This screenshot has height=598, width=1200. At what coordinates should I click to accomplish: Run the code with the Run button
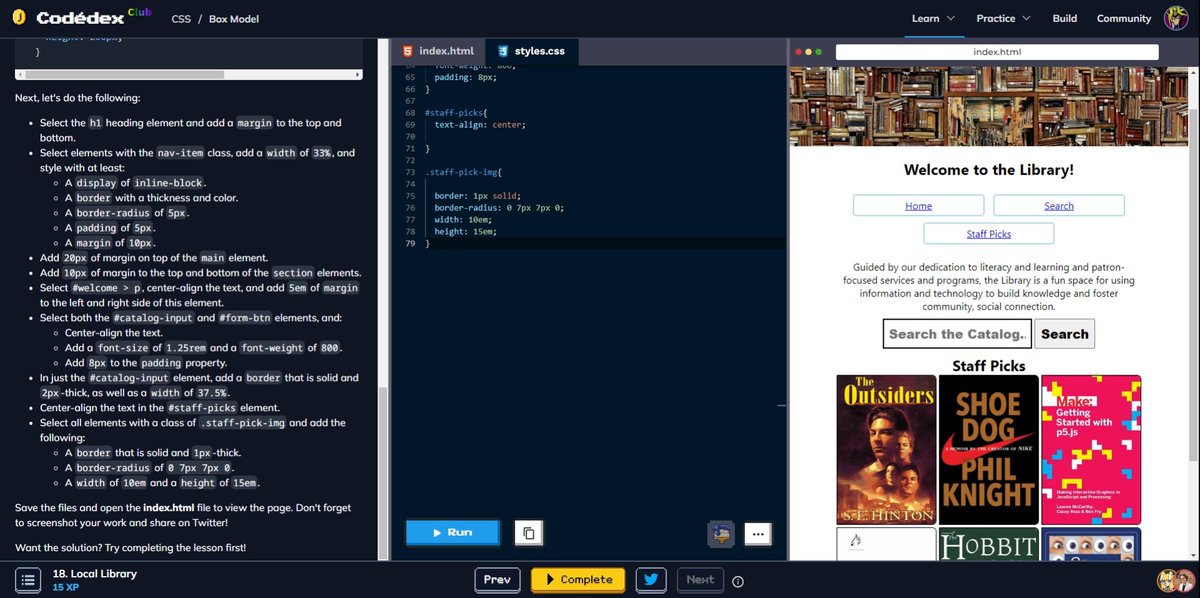[x=452, y=532]
